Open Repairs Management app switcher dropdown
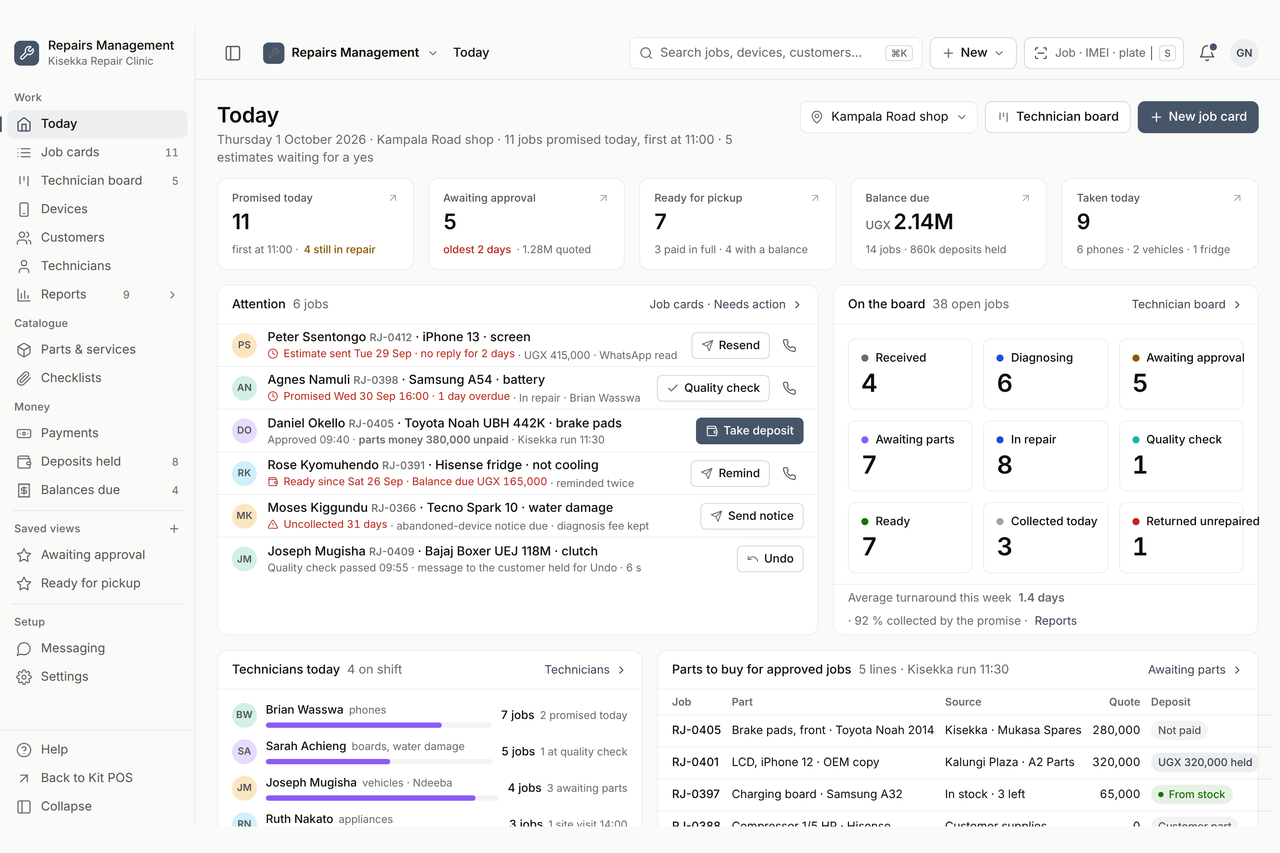This screenshot has height=853, width=1280. tap(350, 53)
